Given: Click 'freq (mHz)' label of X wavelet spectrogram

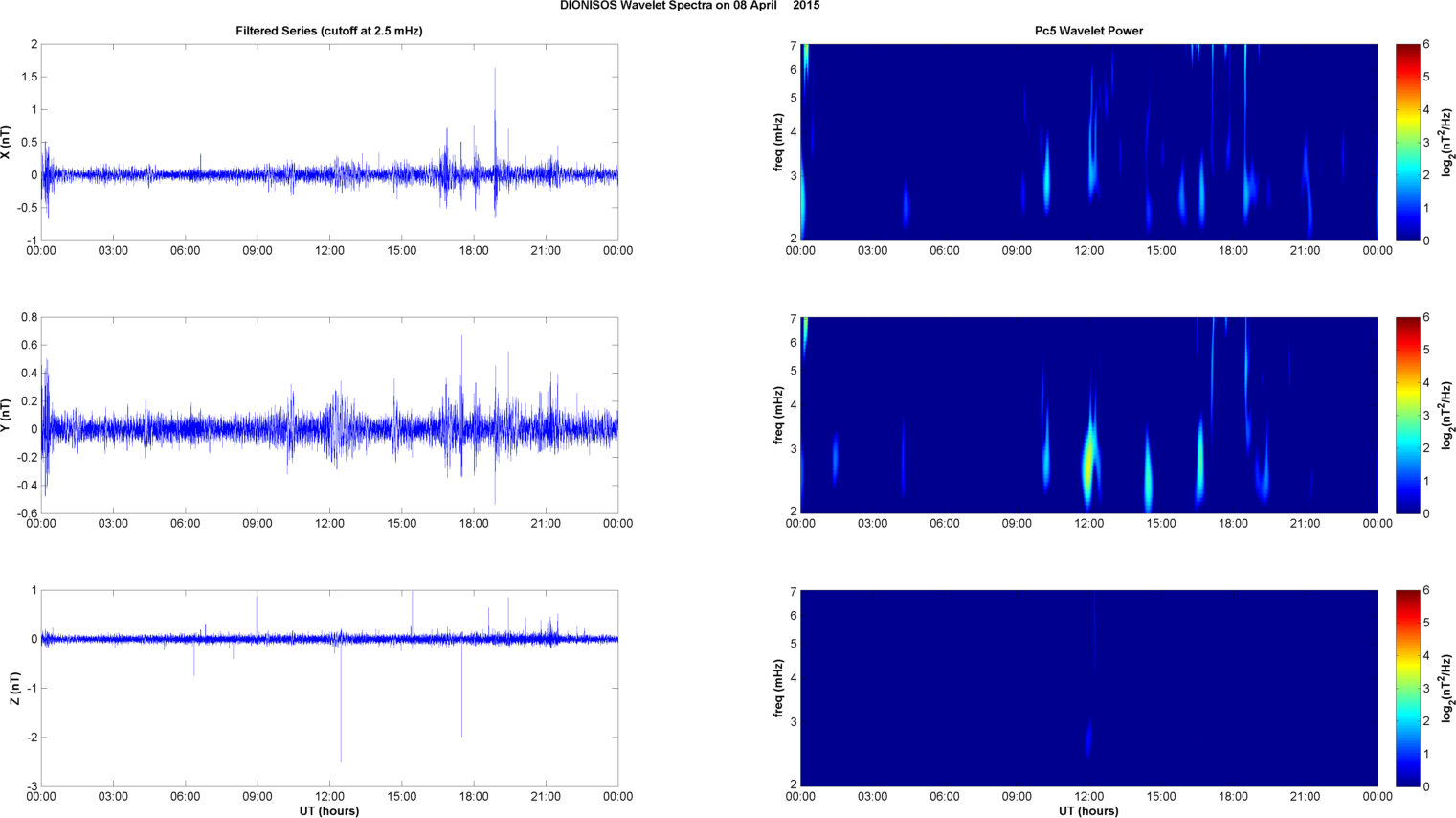Looking at the screenshot, I should point(779,142).
